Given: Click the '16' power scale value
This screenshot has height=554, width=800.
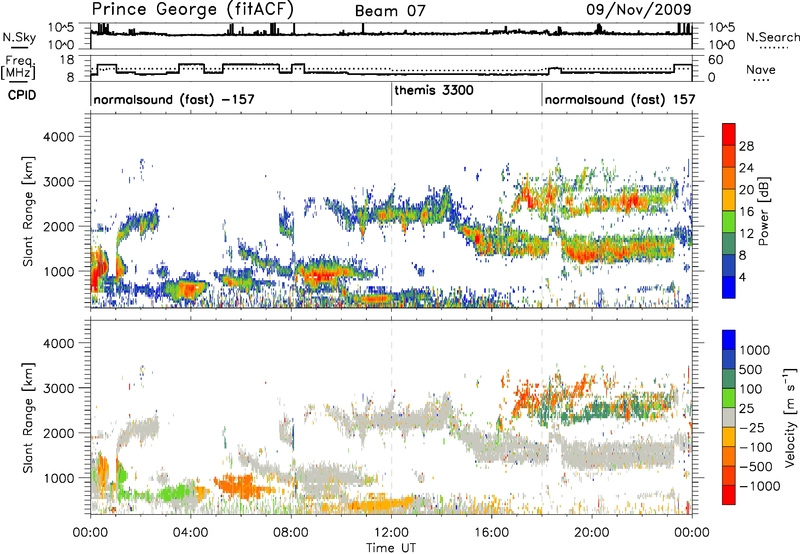Looking at the screenshot, I should [x=746, y=212].
